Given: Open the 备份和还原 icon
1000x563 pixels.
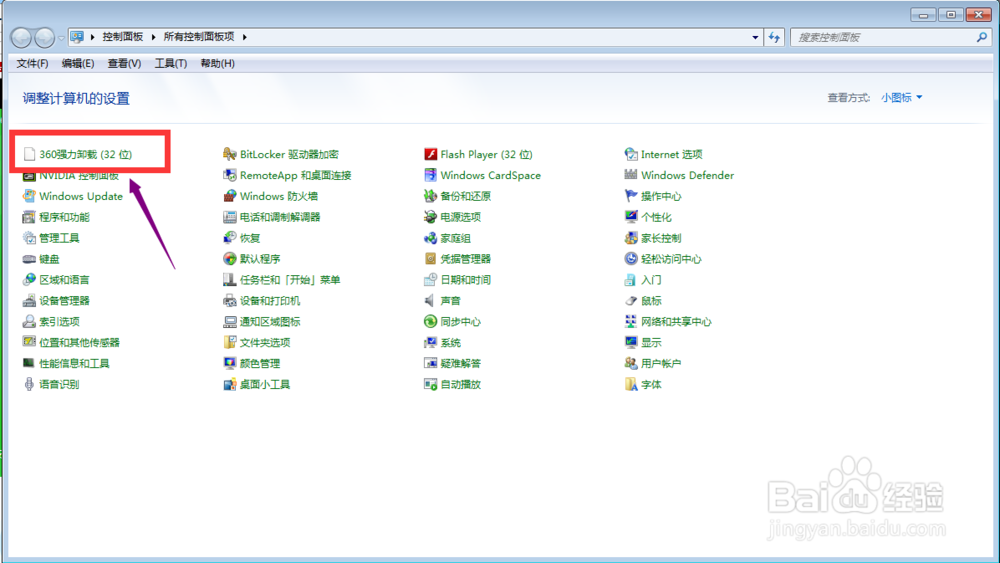Looking at the screenshot, I should (x=430, y=196).
